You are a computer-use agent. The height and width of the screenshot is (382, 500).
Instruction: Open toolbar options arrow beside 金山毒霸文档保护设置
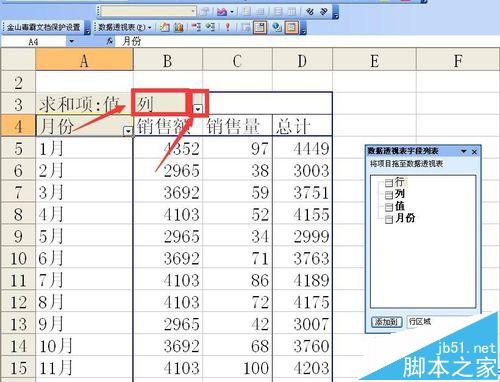87,28
